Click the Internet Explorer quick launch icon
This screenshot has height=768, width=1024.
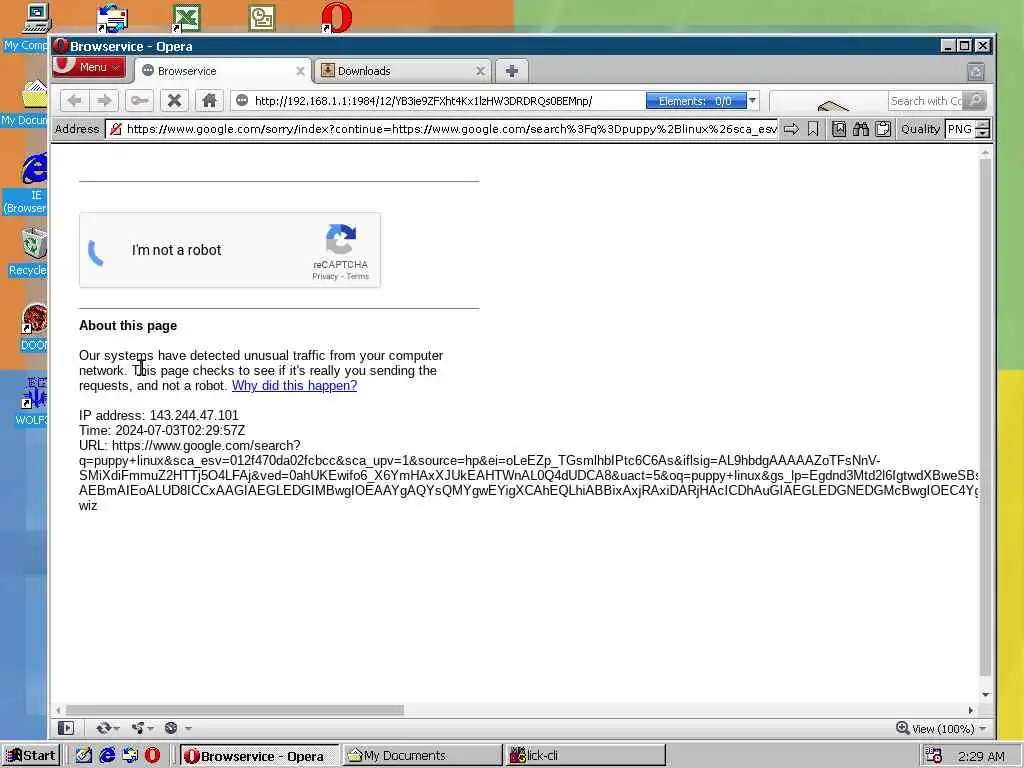click(x=106, y=756)
